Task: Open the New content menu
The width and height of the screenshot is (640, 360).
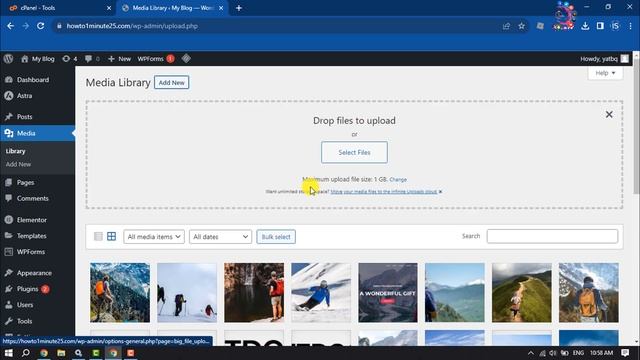Action: tap(119, 59)
